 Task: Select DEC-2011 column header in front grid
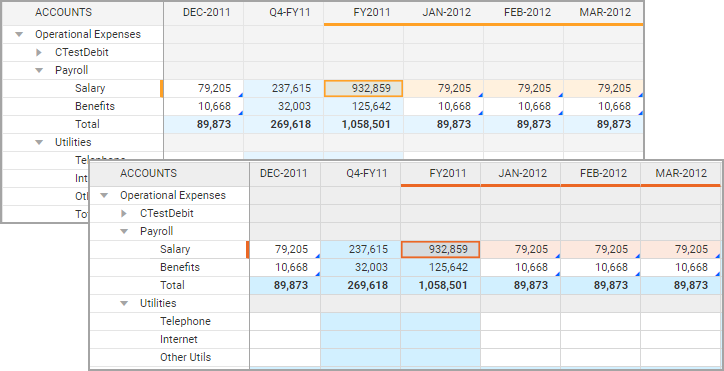pyautogui.click(x=284, y=173)
